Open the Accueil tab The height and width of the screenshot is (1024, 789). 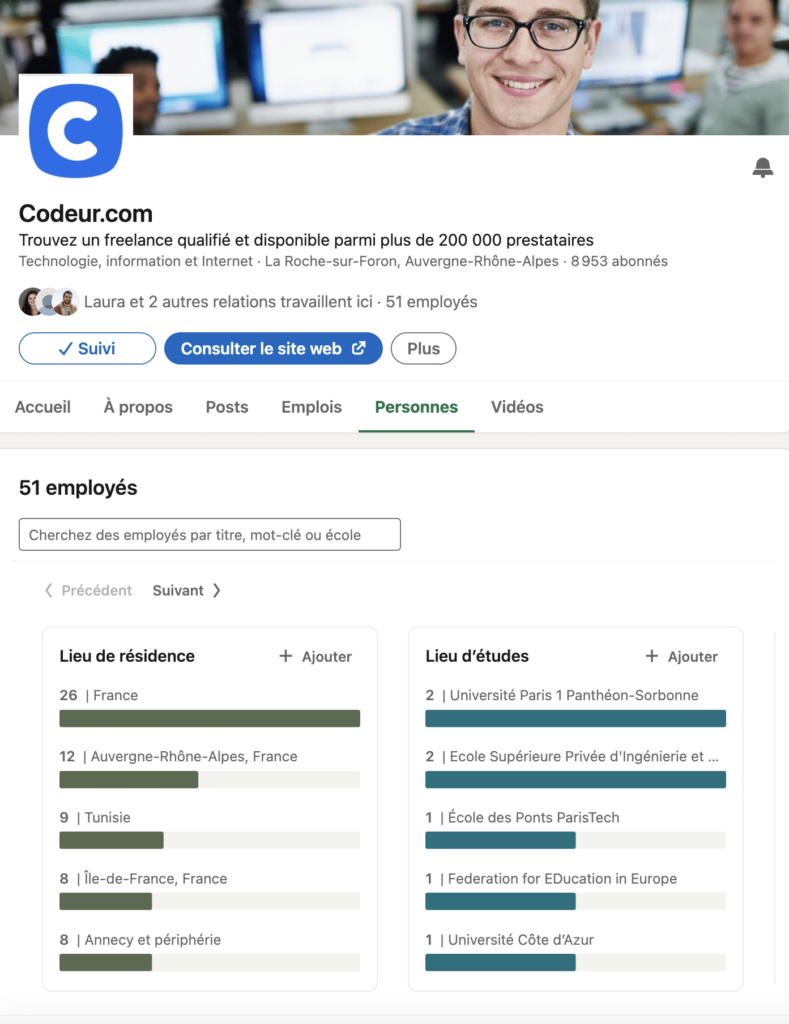coord(43,407)
